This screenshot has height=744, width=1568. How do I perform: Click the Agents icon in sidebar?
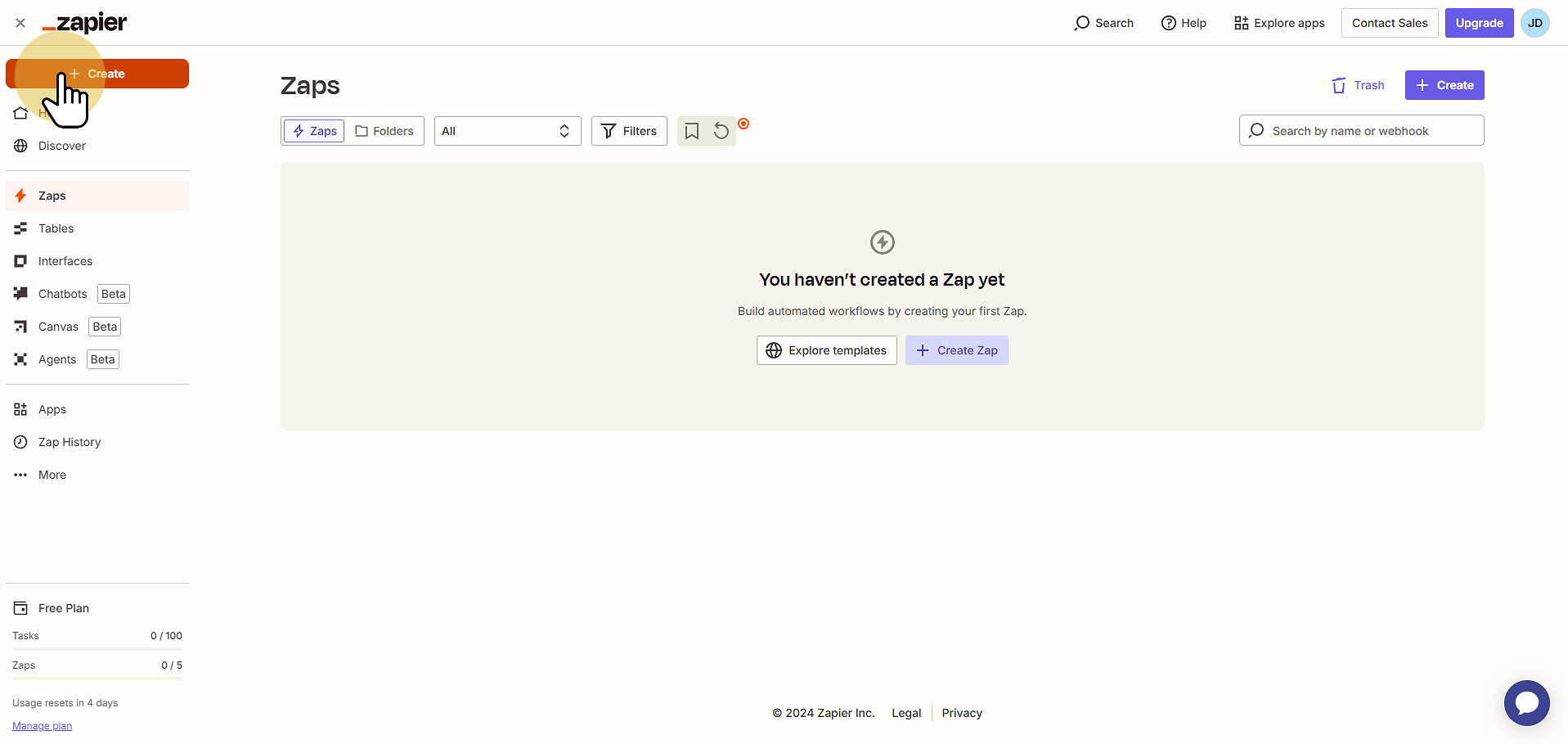click(x=20, y=359)
